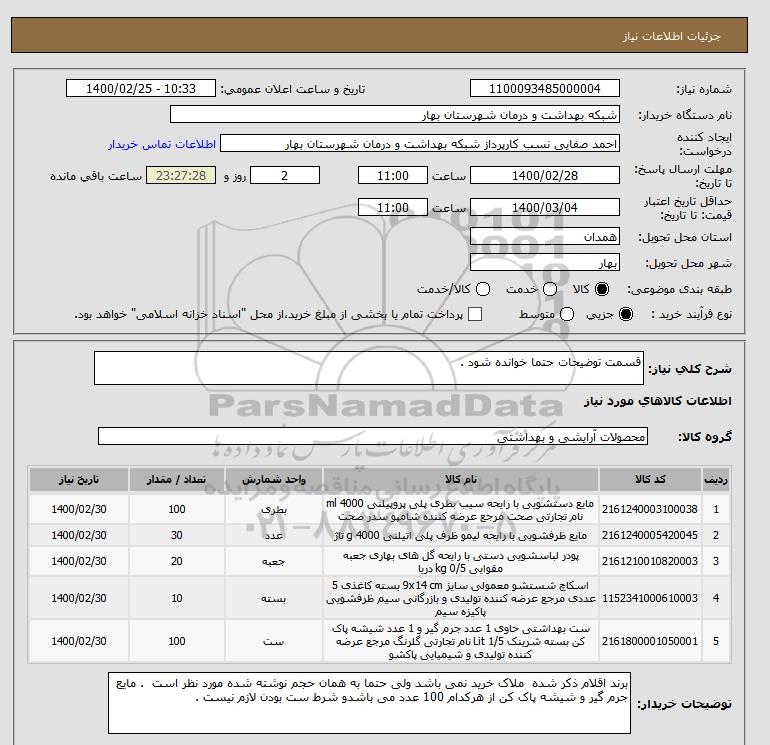Click the اطلاعات کالاهای مورد نیاز heading
The image size is (770, 745).
point(658,401)
